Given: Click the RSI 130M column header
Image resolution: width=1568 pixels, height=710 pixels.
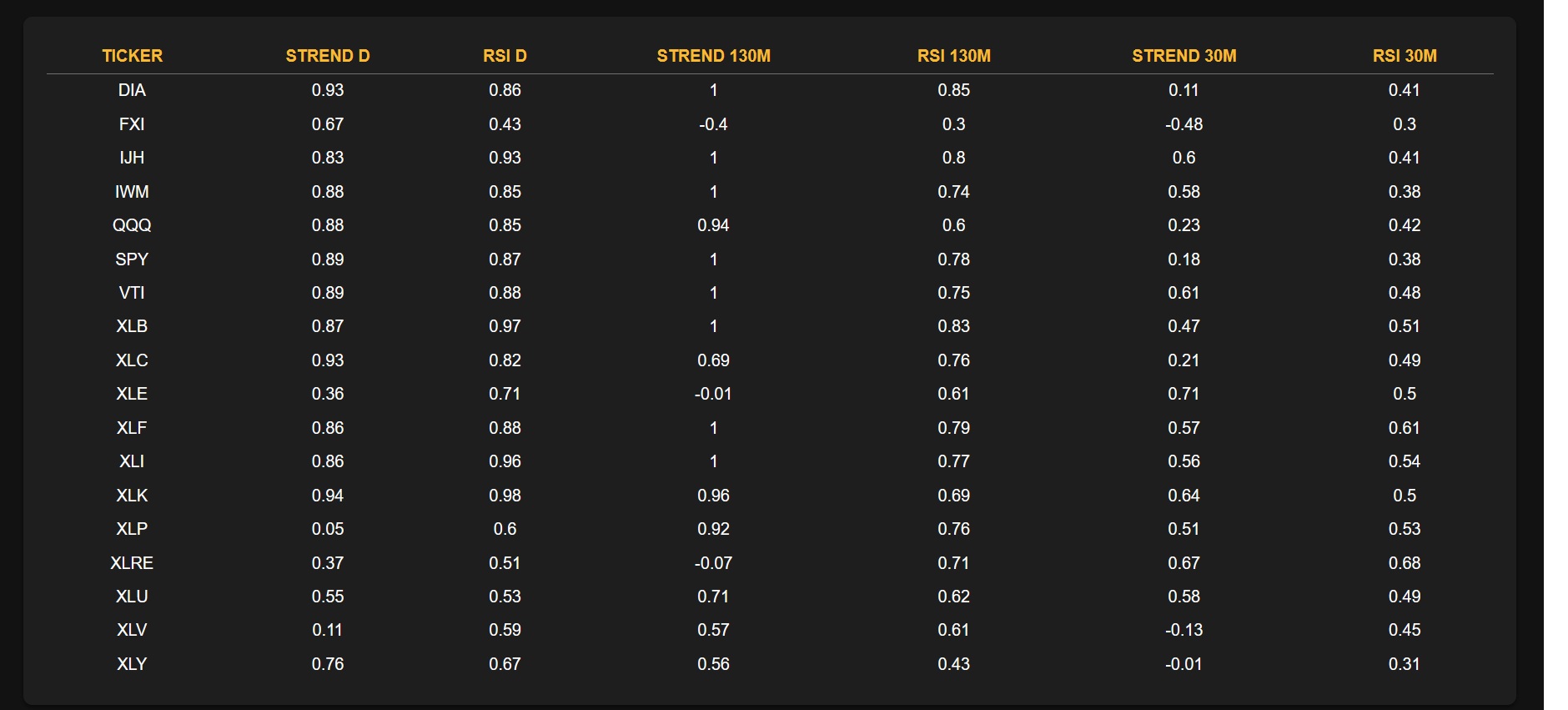Looking at the screenshot, I should [953, 56].
